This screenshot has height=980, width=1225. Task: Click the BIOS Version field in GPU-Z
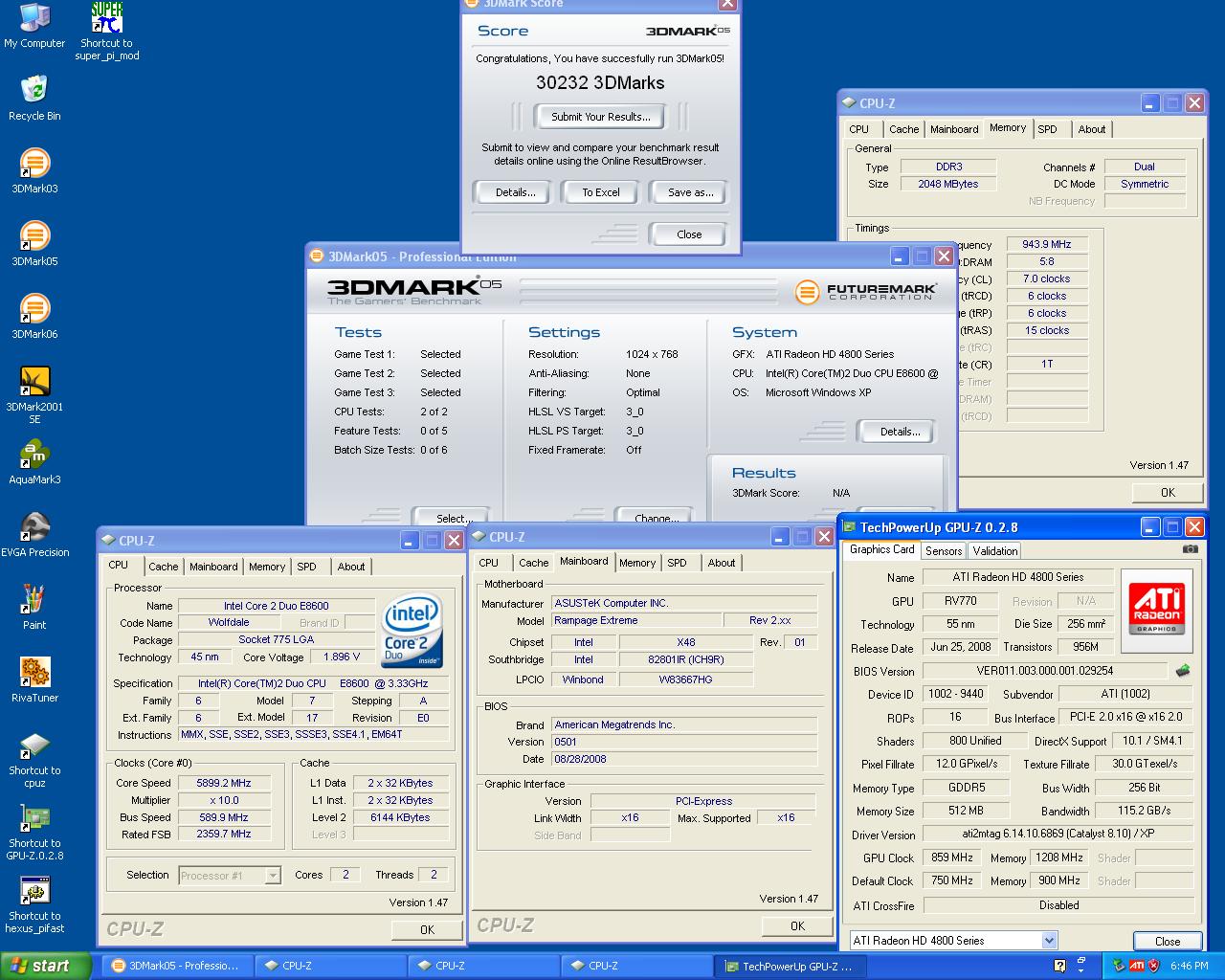[x=1044, y=671]
